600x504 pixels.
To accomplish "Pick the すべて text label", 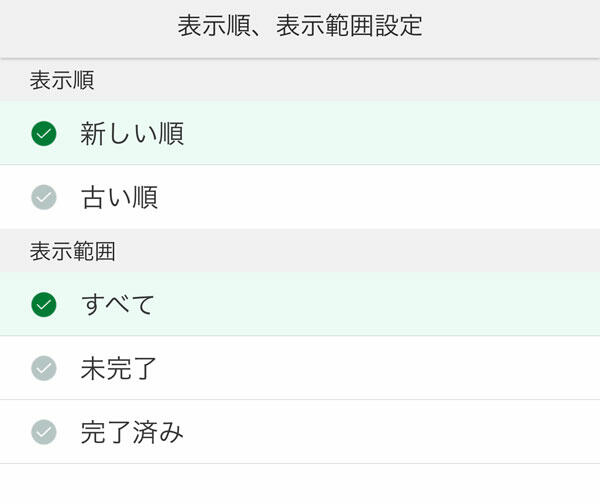I will pyautogui.click(x=118, y=304).
